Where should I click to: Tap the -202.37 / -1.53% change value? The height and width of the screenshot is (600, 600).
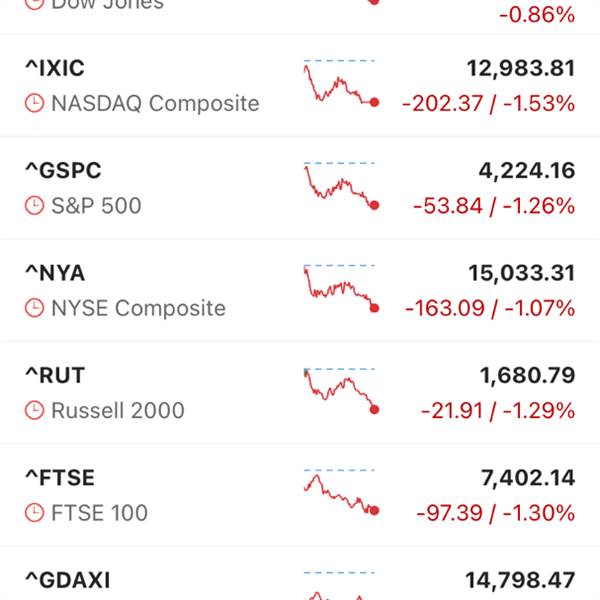point(488,103)
